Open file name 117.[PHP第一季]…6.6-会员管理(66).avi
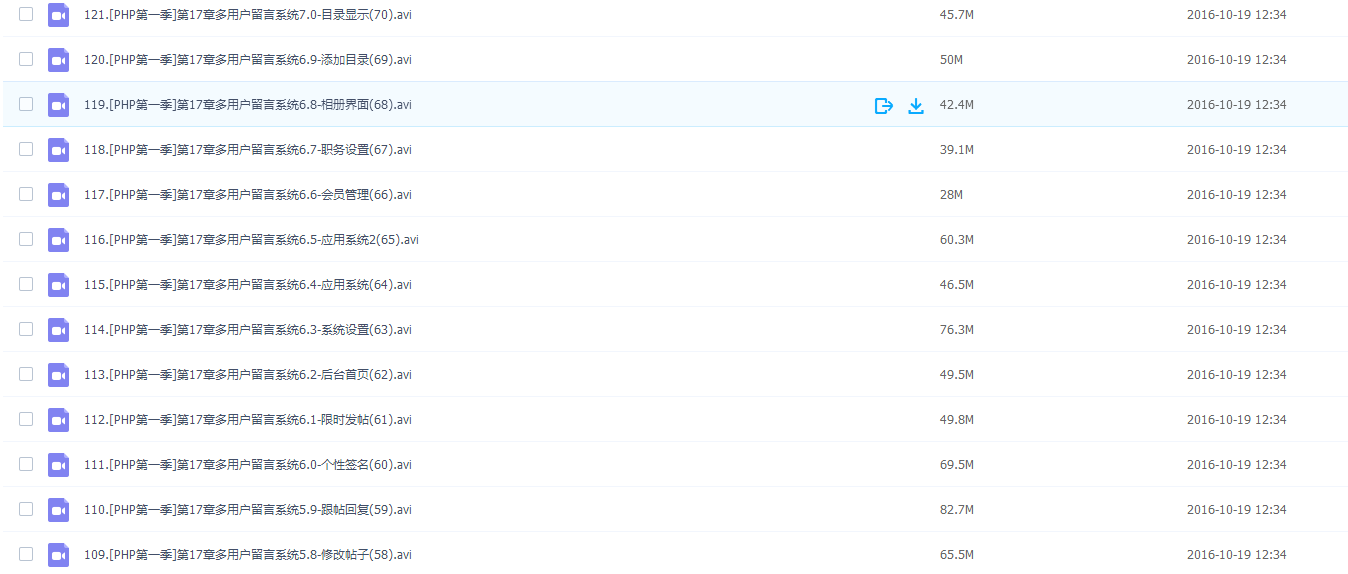The width and height of the screenshot is (1348, 574). 248,195
